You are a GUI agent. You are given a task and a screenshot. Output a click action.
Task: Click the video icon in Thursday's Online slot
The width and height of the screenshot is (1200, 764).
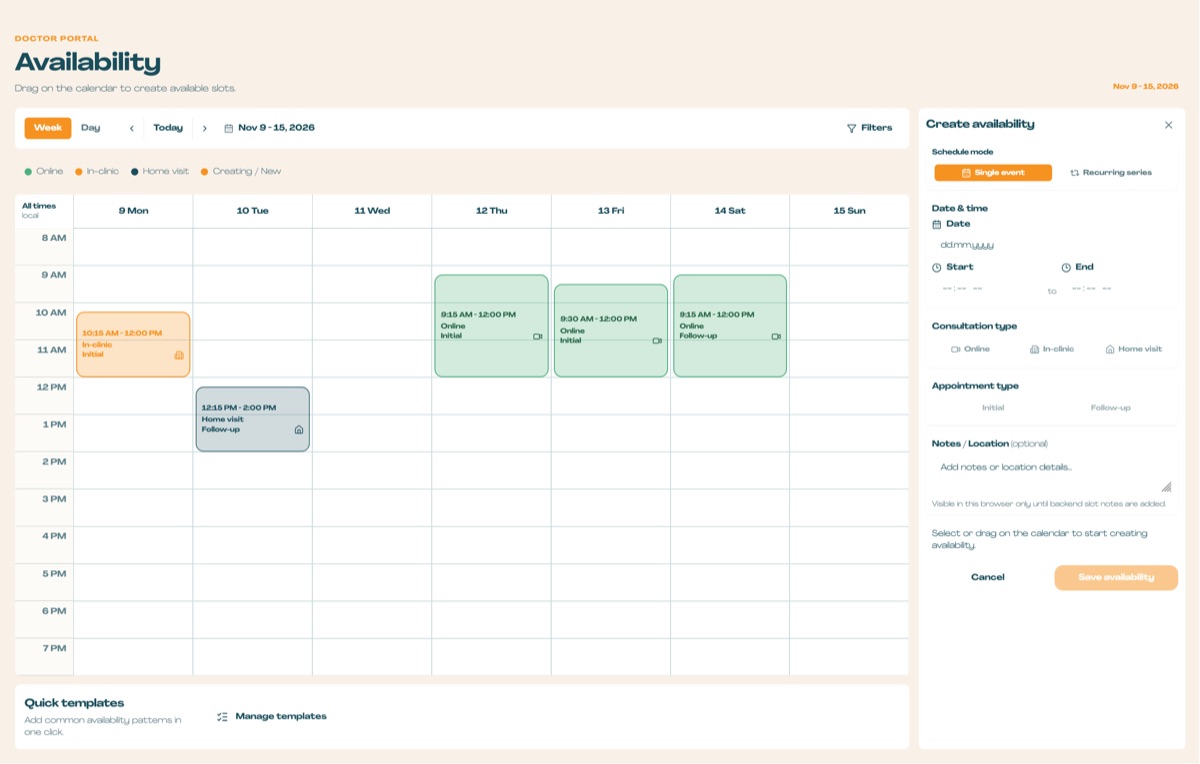pyautogui.click(x=537, y=337)
